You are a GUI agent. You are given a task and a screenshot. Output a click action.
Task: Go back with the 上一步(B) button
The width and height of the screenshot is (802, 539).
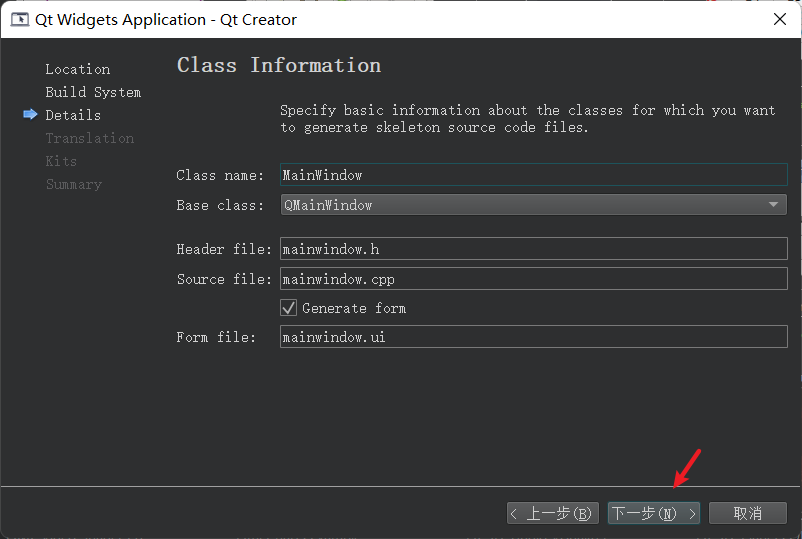(x=552, y=513)
